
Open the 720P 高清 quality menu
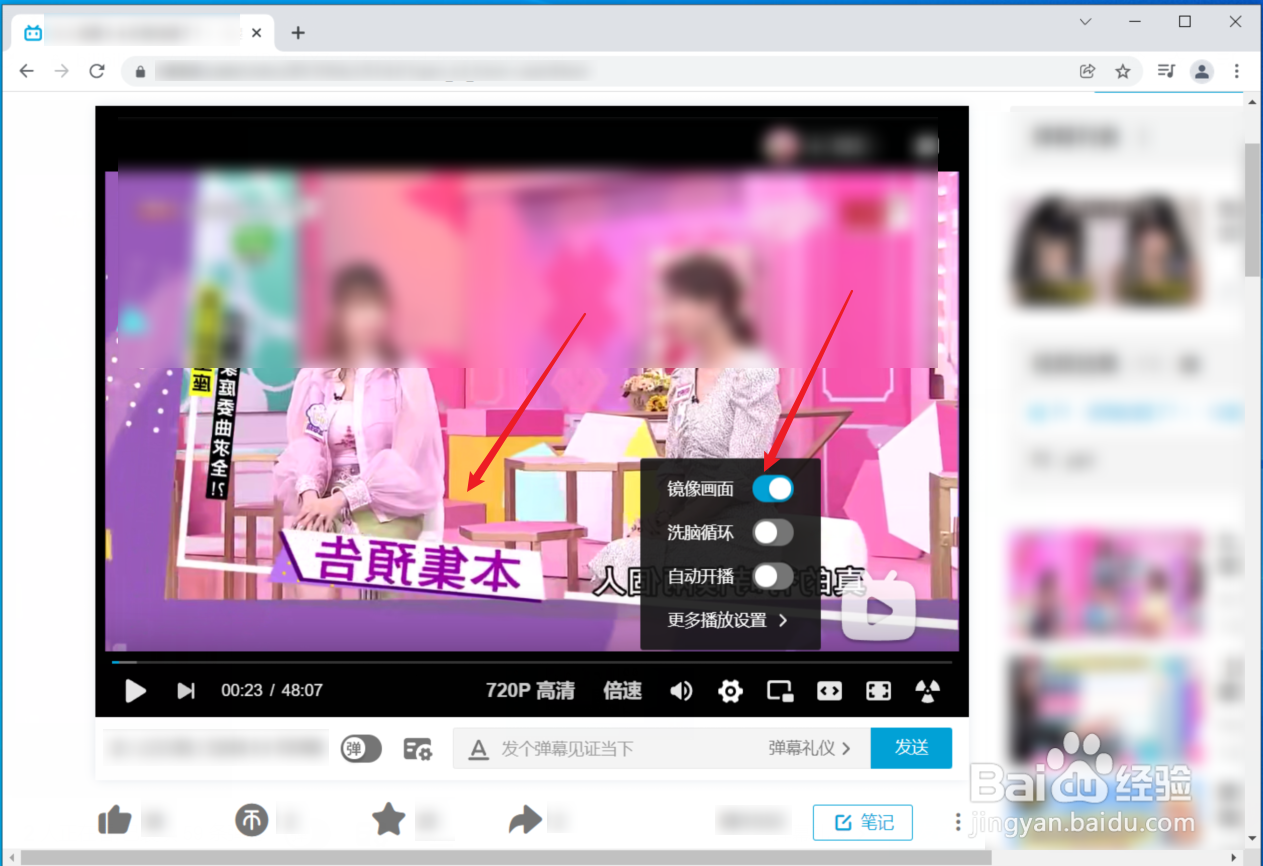click(x=530, y=691)
